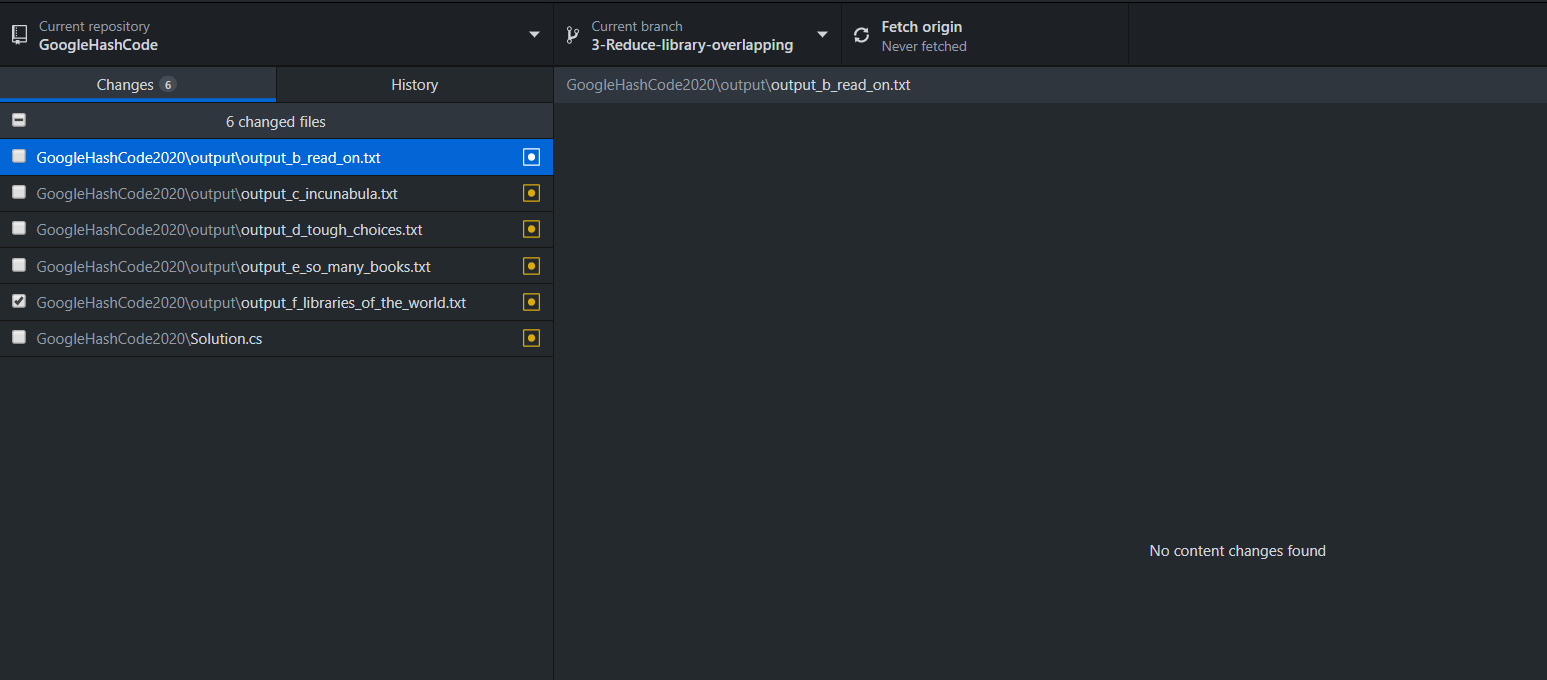Click the repository book icon next to GoogleHashCode
The image size is (1547, 680).
18,32
